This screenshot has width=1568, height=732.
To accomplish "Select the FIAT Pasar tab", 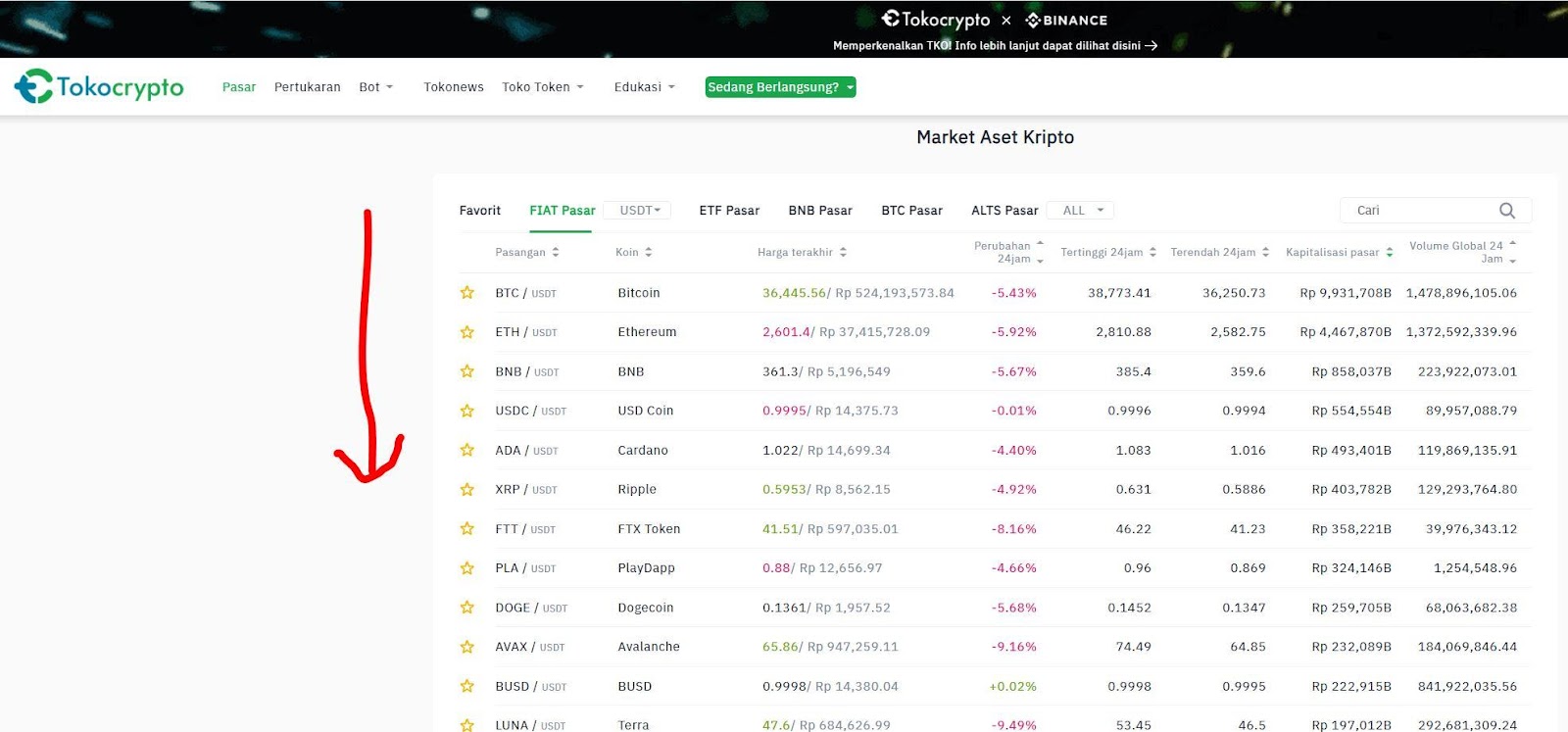I will coord(563,211).
